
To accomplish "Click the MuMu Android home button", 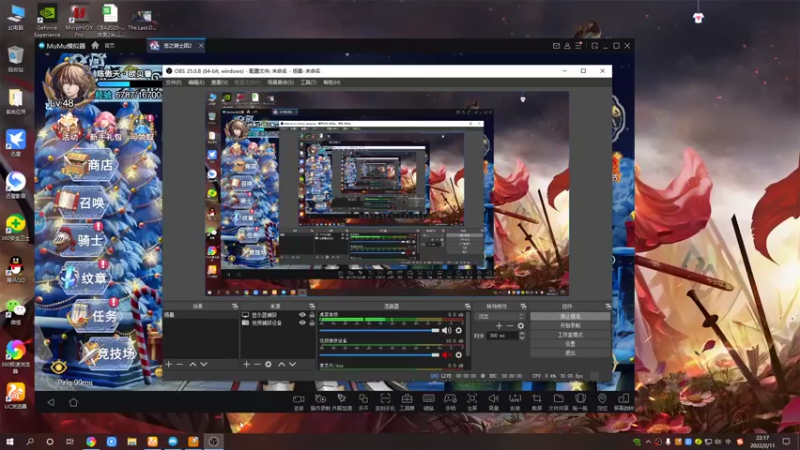I will pyautogui.click(x=73, y=403).
